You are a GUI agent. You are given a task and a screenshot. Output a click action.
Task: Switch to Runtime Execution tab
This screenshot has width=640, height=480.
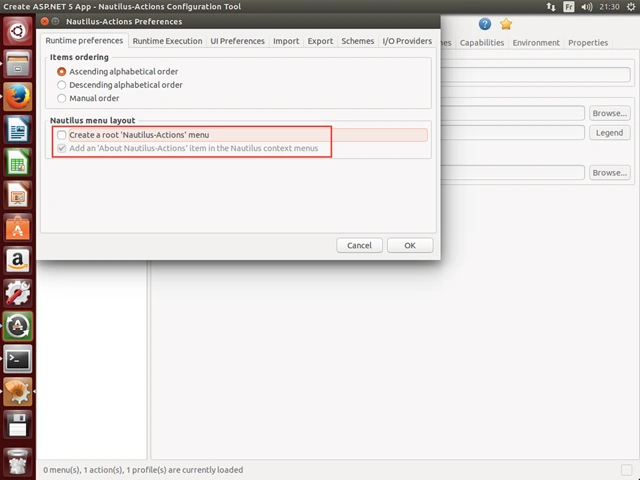pos(167,41)
